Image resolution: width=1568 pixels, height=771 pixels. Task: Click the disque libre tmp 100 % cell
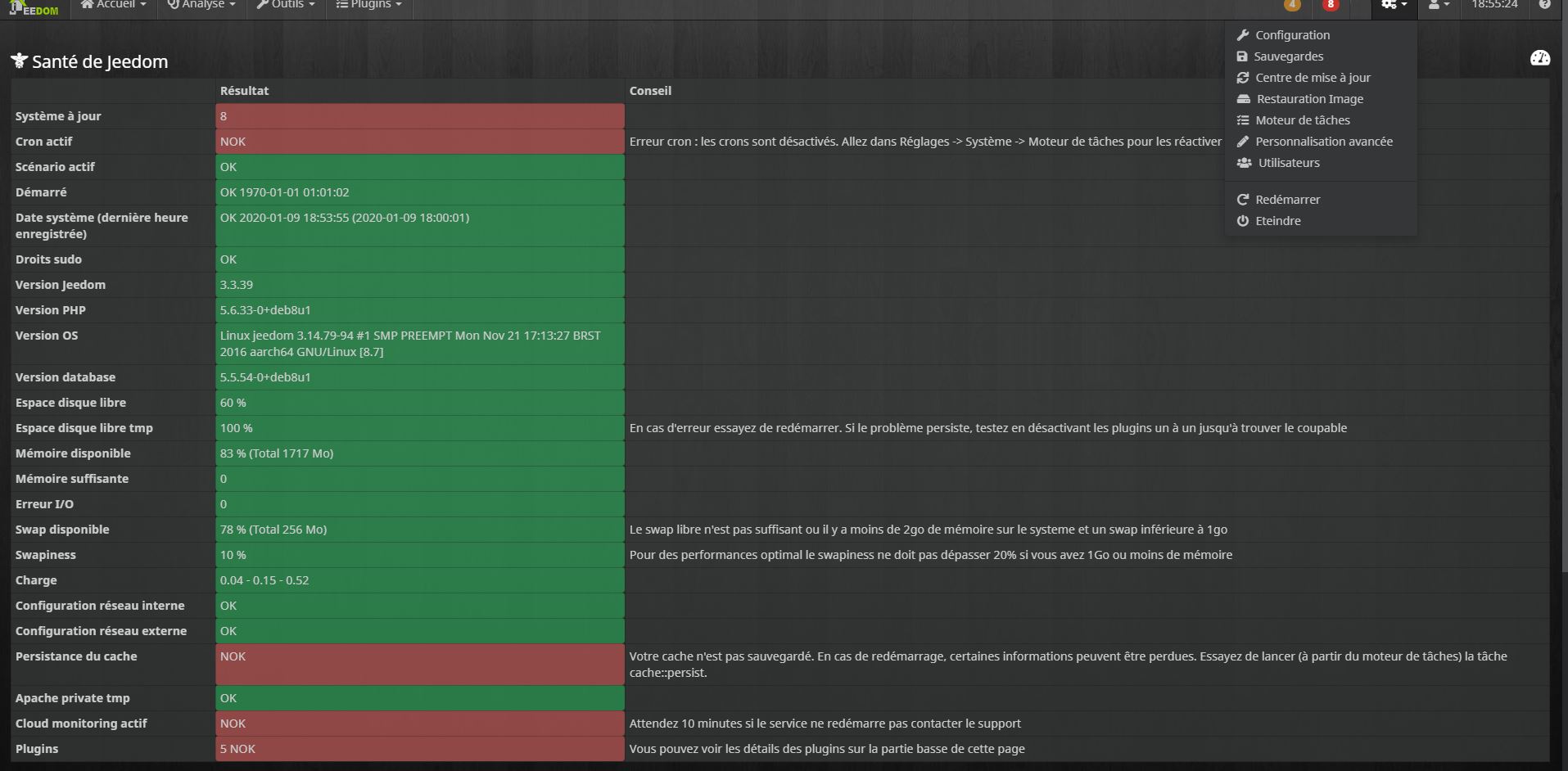(420, 428)
